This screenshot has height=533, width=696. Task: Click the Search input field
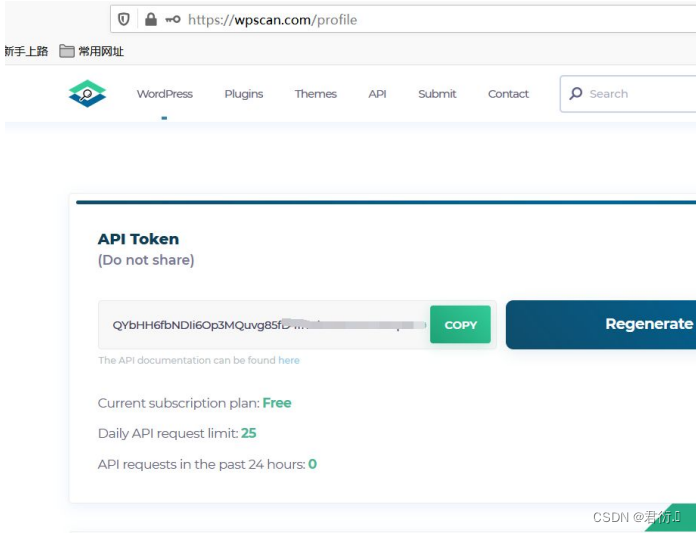[628, 94]
